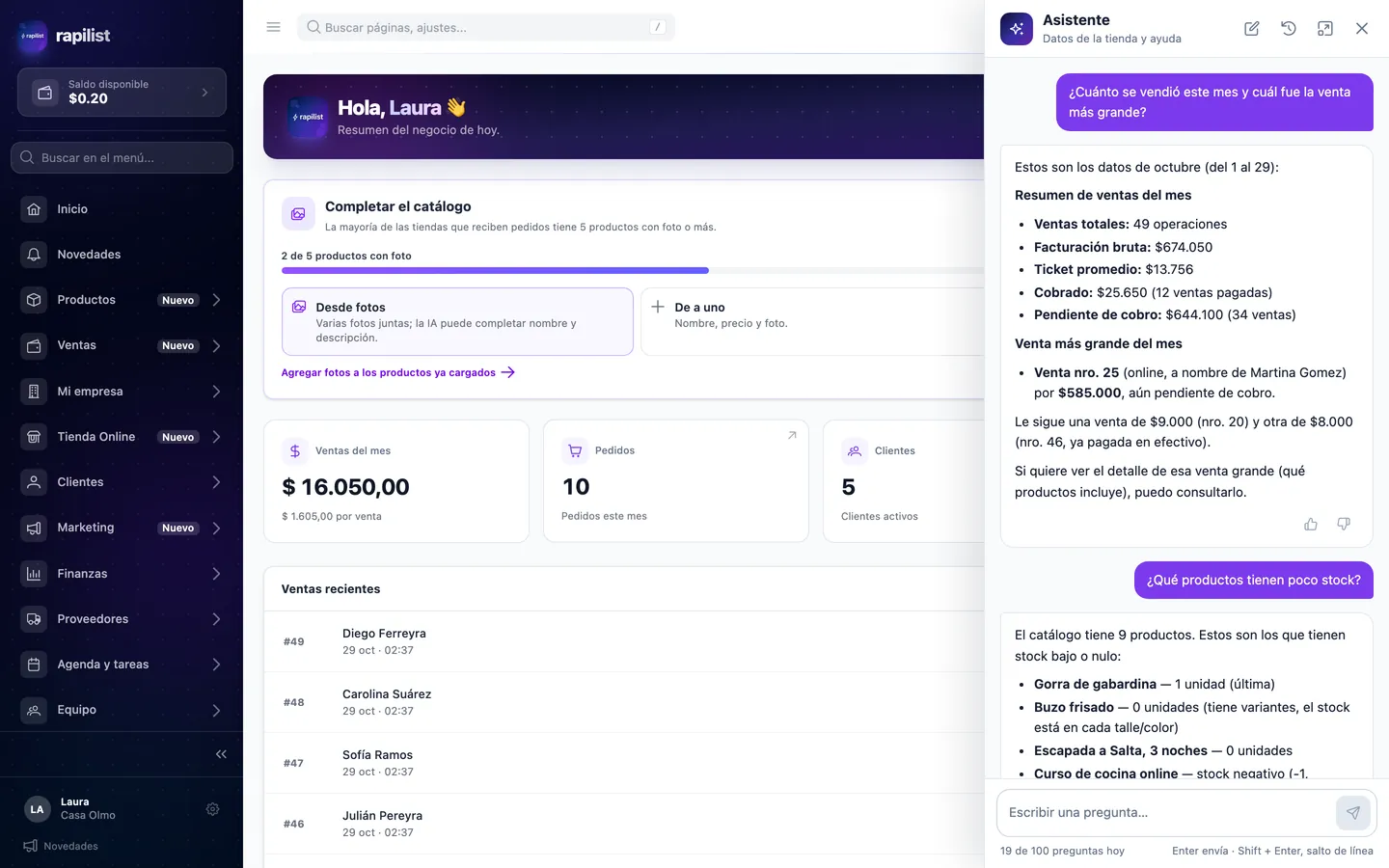Focus the Escribir una pregunta input

pos(1165,813)
